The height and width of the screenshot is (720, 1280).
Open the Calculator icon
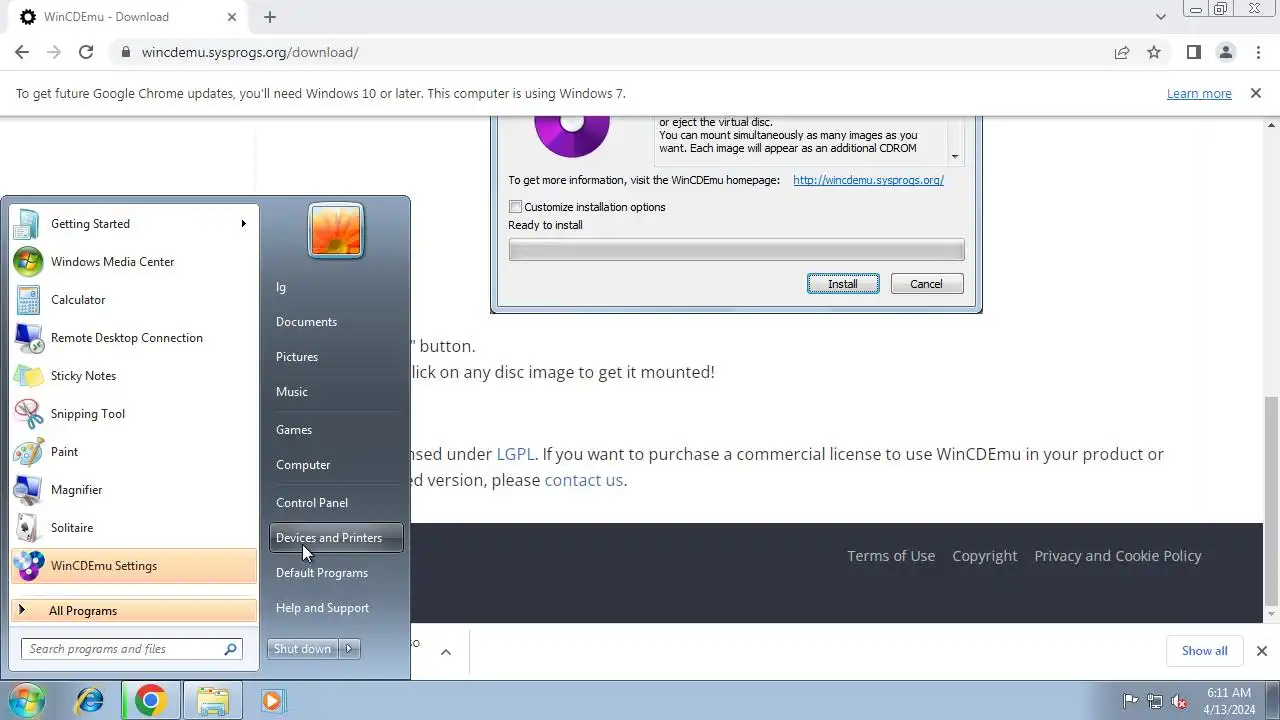pos(28,300)
